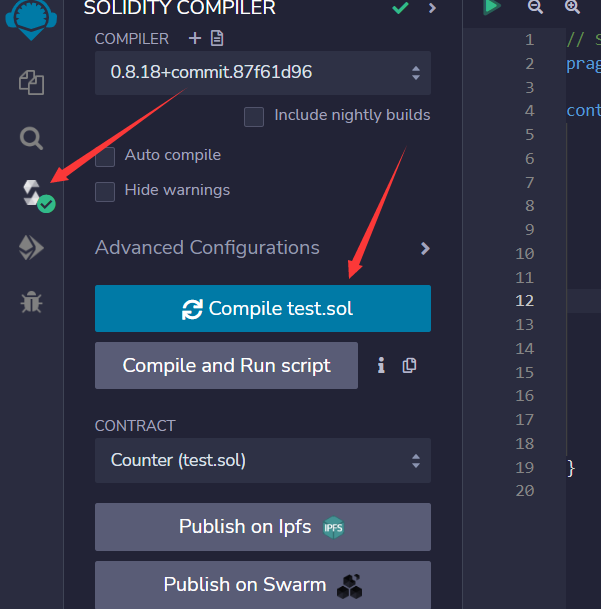
Task: Toggle the Hide warnings checkbox
Action: click(x=105, y=192)
